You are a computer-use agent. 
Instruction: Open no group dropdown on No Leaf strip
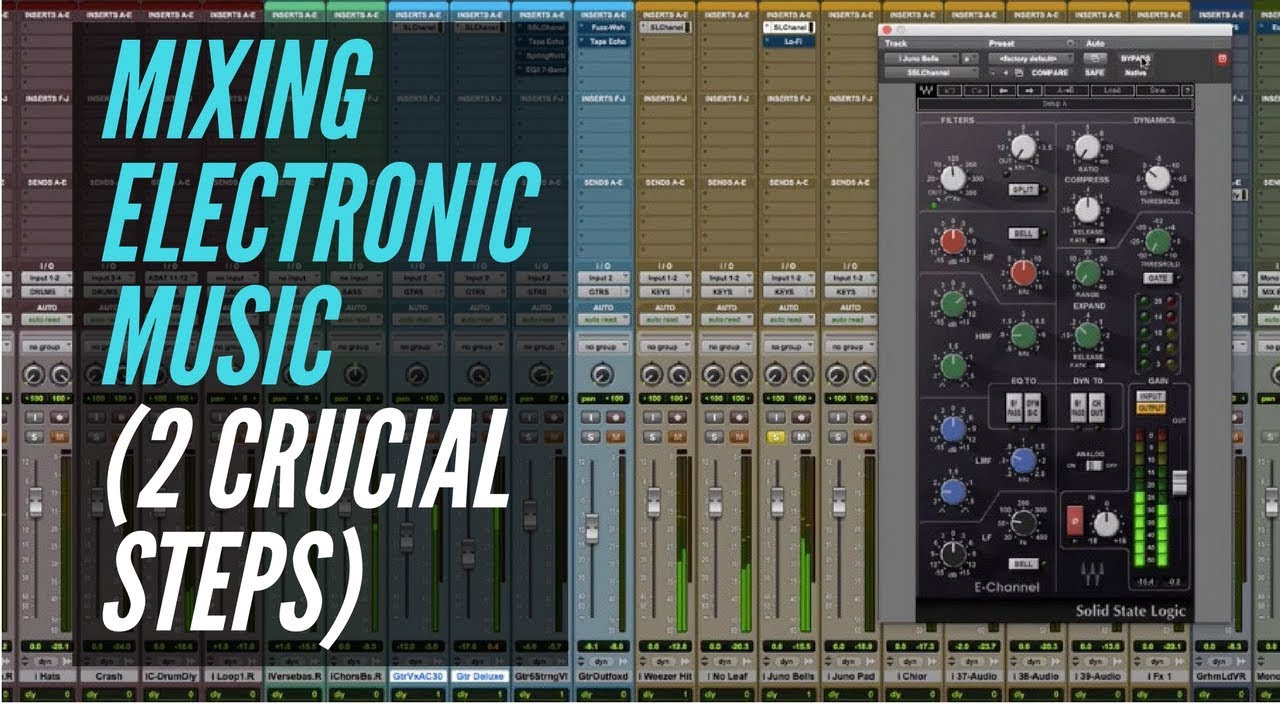tap(727, 347)
